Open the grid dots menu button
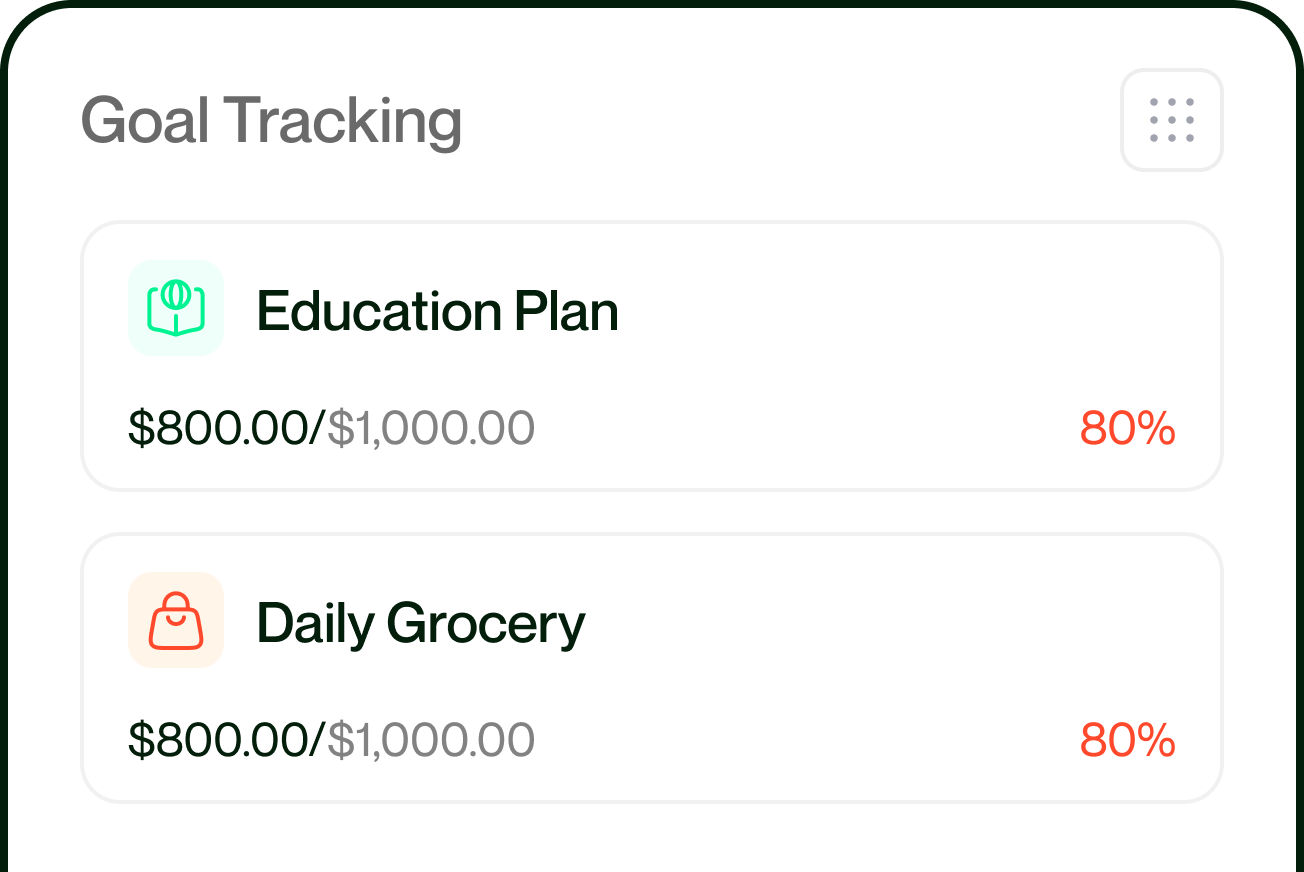Screen dimensions: 1304x872 [x=1171, y=120]
